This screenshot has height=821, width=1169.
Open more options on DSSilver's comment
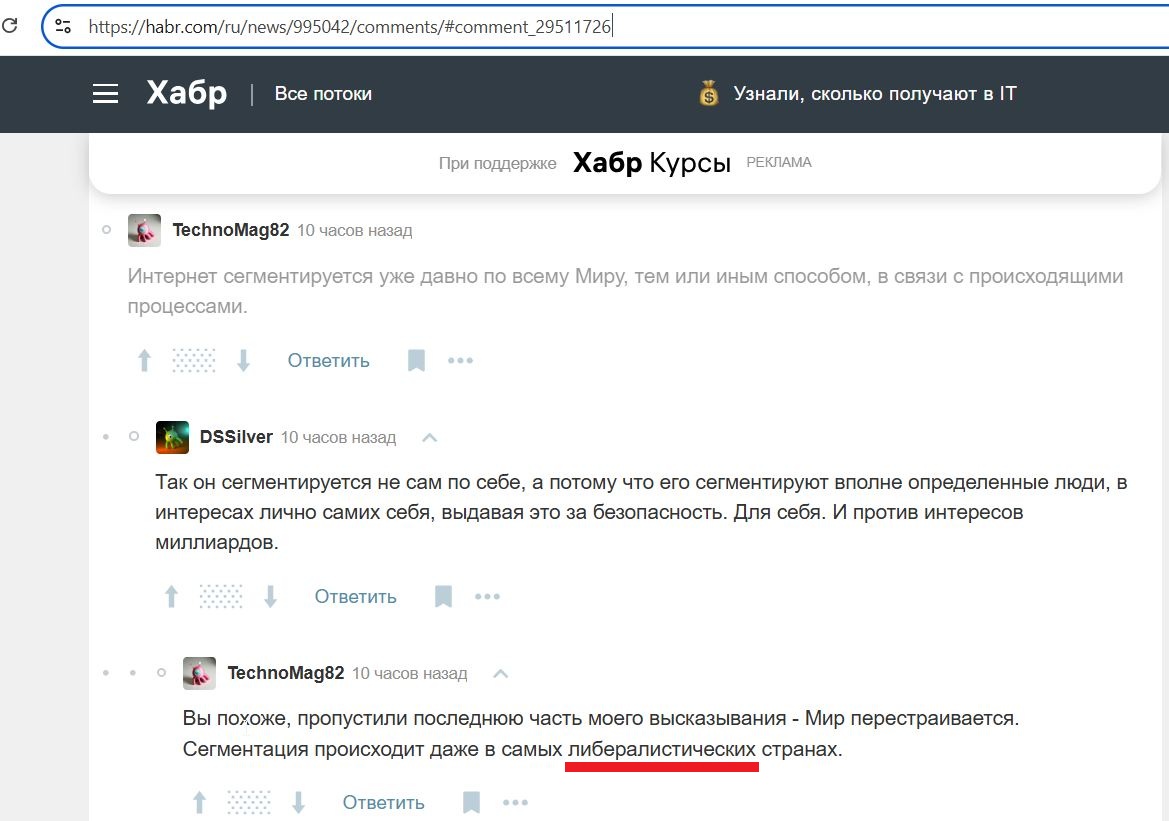(x=487, y=597)
